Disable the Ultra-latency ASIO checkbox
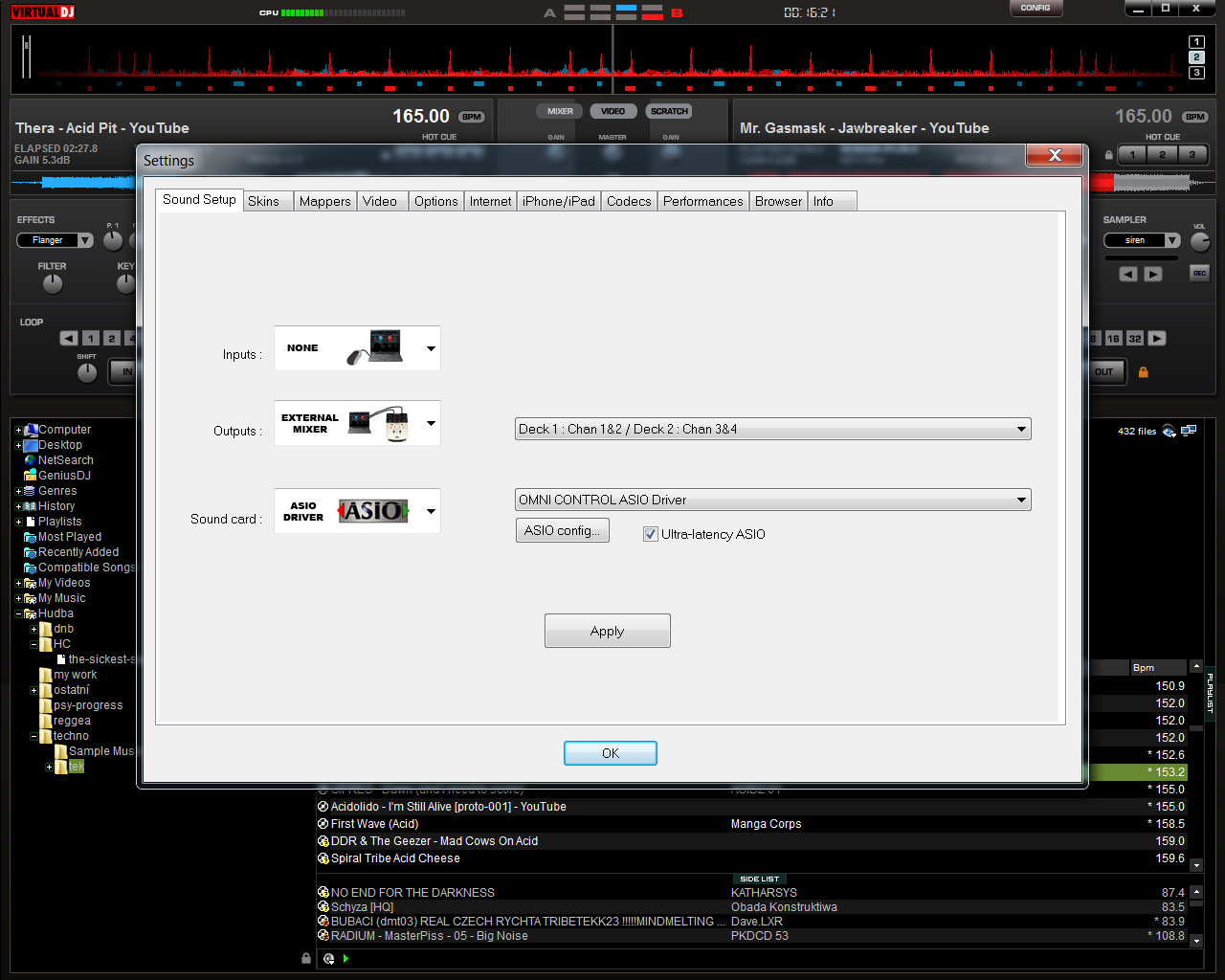 pos(651,534)
